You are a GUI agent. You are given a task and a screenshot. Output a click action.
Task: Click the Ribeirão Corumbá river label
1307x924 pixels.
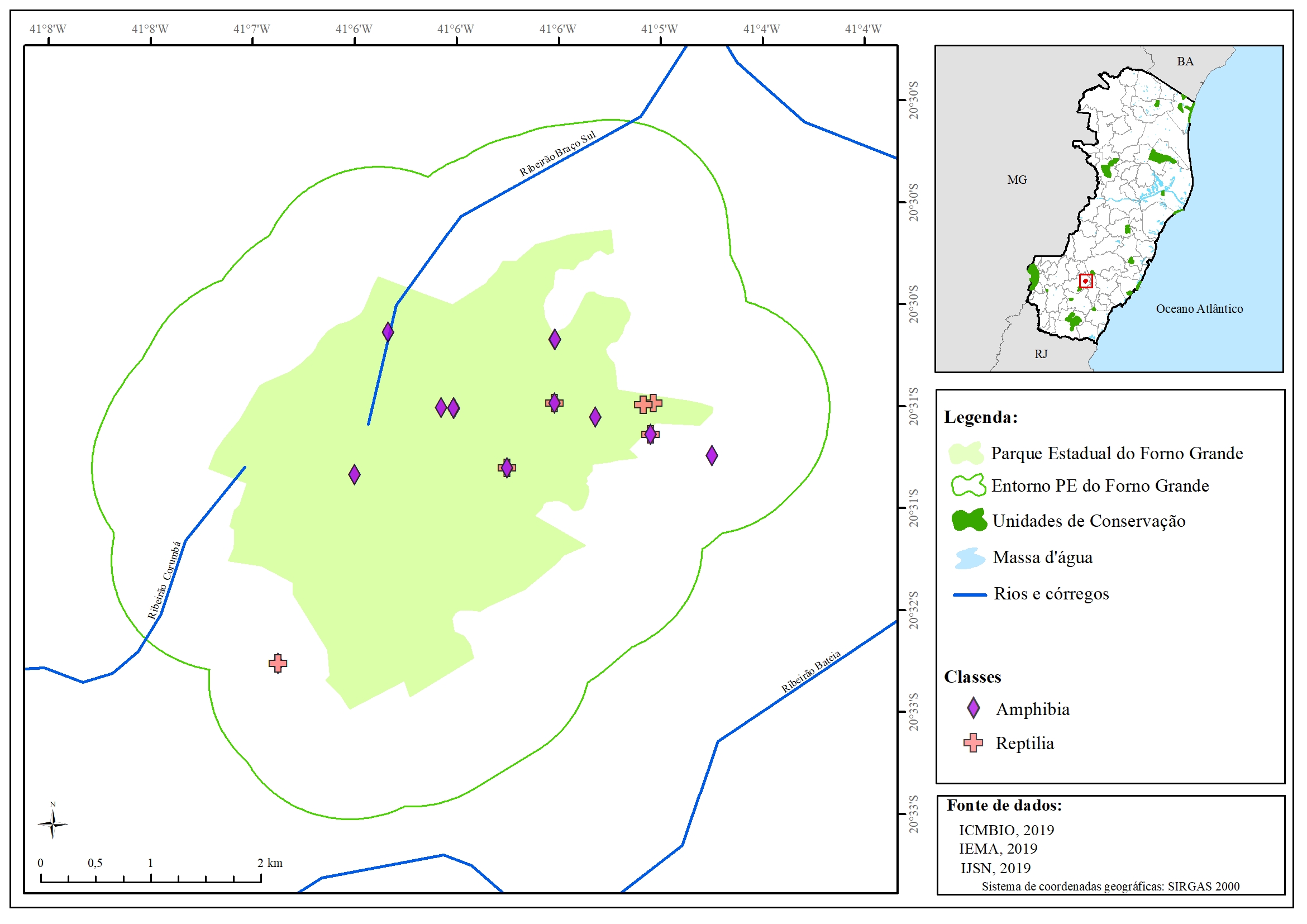(x=165, y=580)
